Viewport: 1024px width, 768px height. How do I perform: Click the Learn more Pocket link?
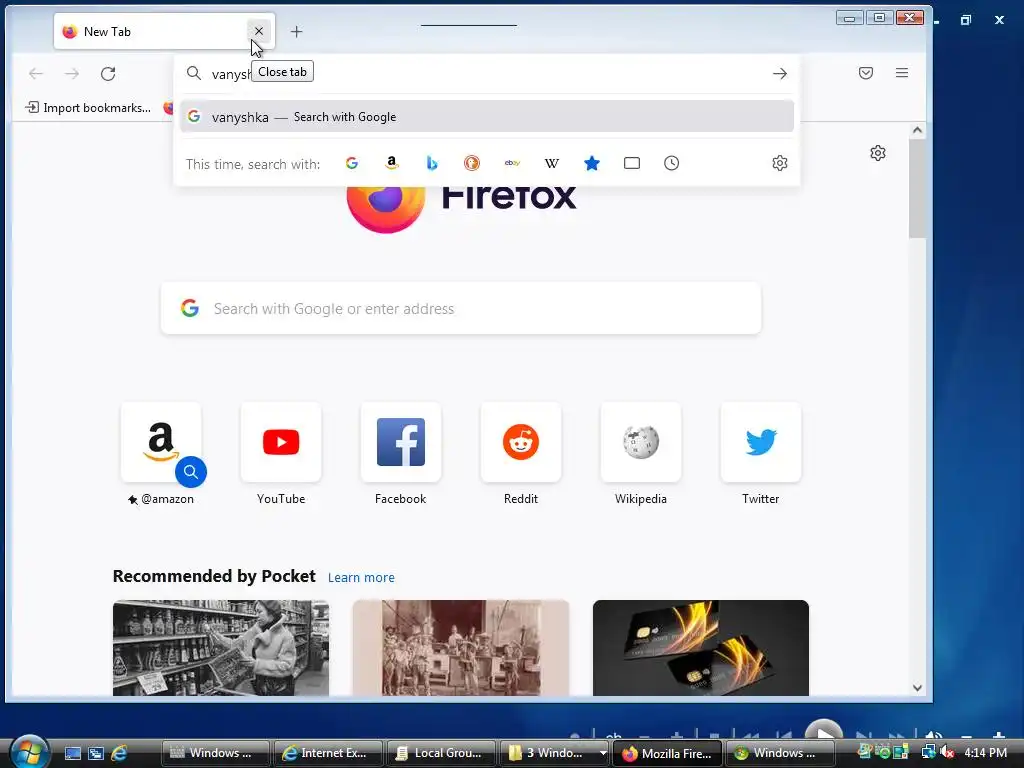361,577
